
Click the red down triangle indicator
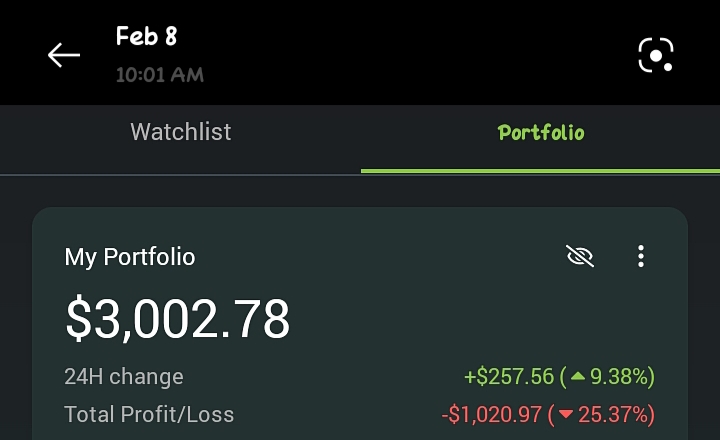tap(566, 414)
